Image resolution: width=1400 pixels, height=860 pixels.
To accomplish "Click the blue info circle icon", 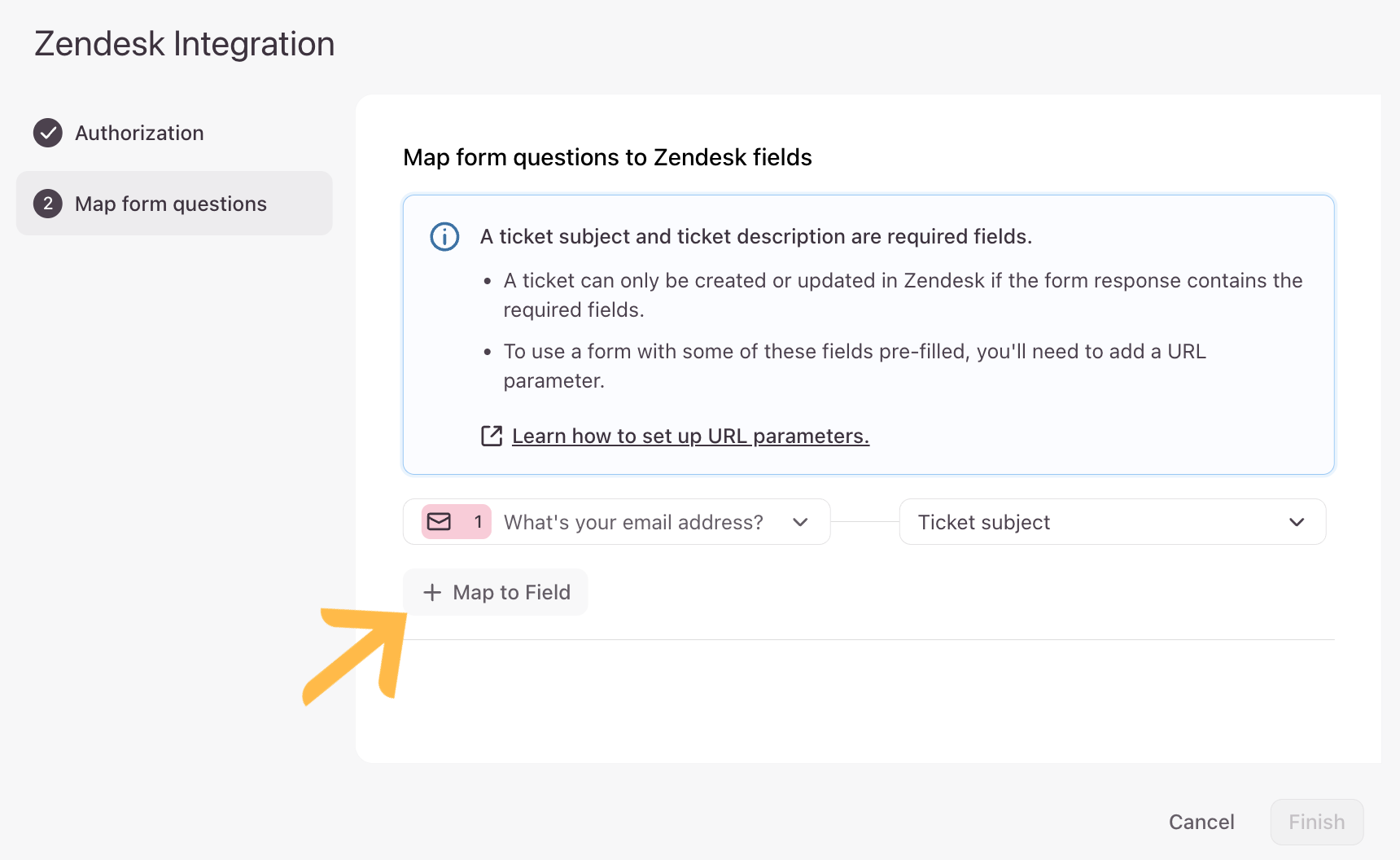I will pyautogui.click(x=444, y=237).
